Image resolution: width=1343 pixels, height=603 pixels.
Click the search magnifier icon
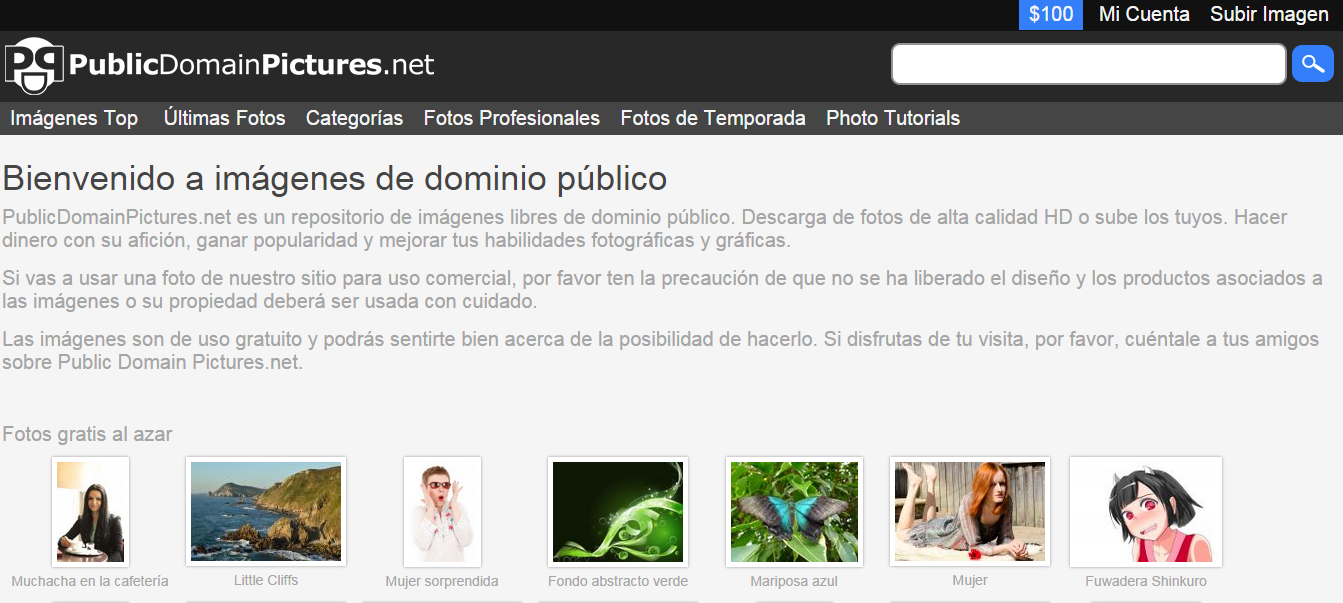[x=1312, y=63]
